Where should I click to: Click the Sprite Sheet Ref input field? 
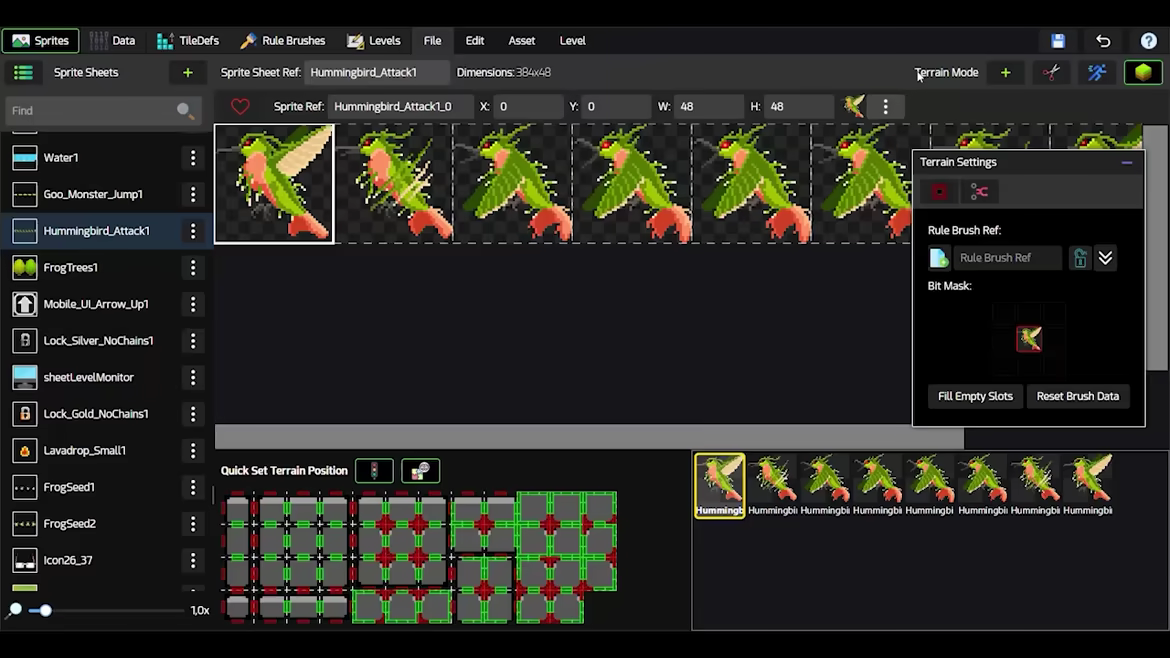tap(376, 72)
